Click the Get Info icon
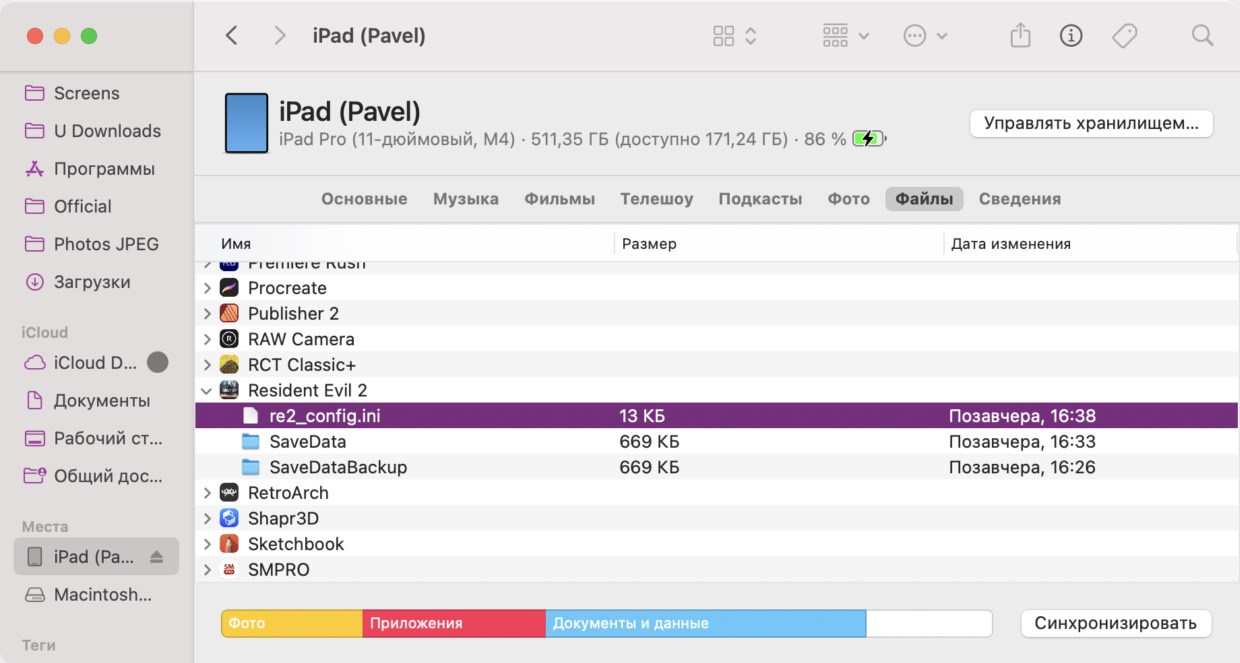The image size is (1240, 663). pyautogui.click(x=1071, y=36)
